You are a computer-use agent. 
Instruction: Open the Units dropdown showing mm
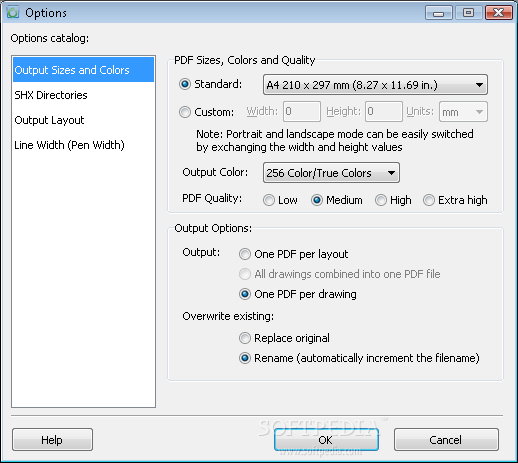[x=463, y=112]
